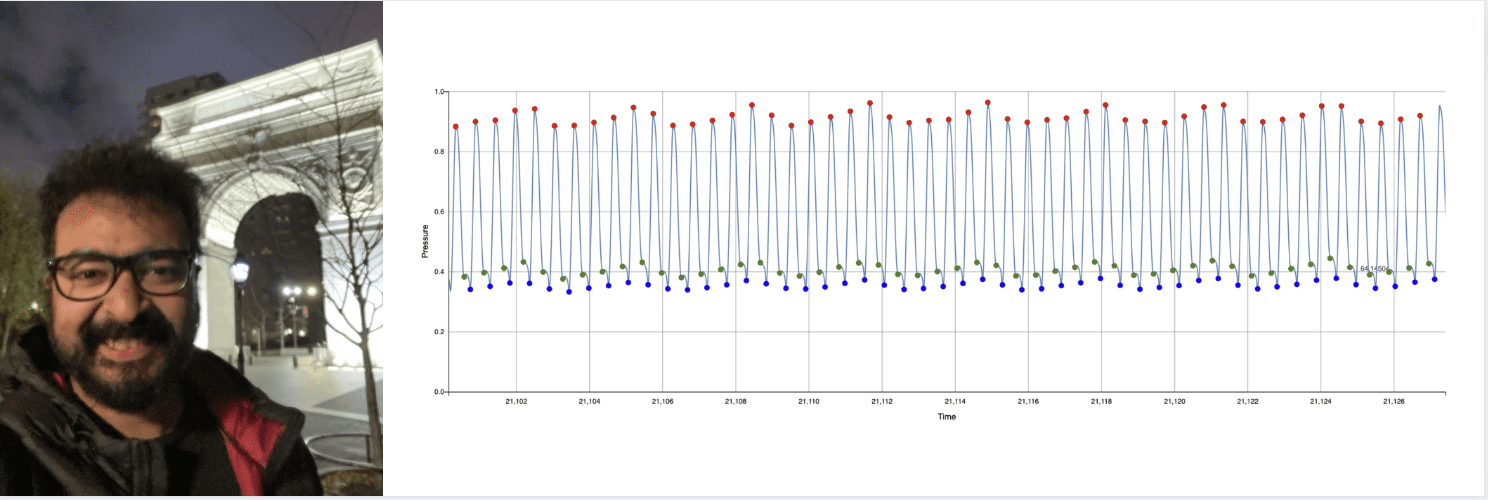Click the 21,110 time axis tick label

(808, 401)
